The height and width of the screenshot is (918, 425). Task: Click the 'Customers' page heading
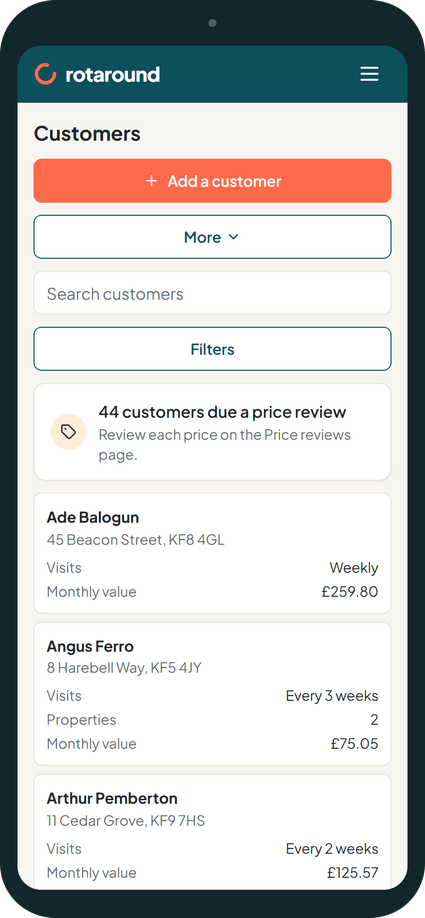click(87, 133)
